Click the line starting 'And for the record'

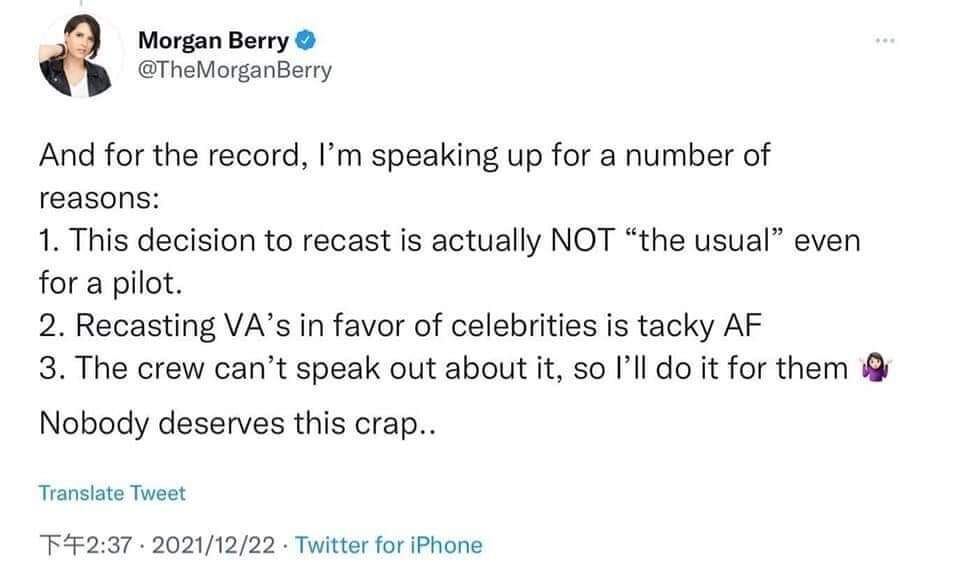point(404,156)
